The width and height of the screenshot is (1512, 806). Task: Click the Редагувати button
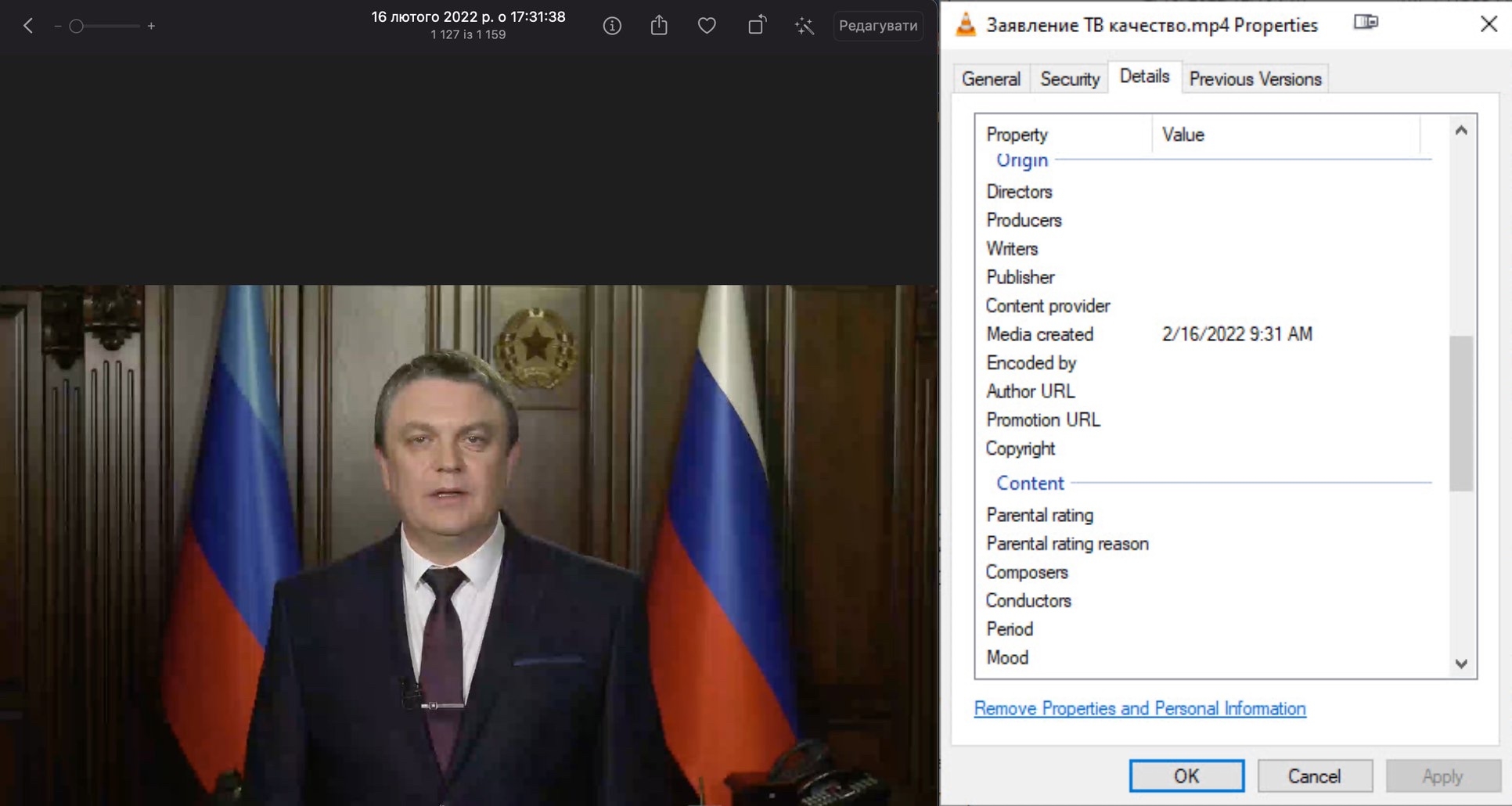coord(878,26)
